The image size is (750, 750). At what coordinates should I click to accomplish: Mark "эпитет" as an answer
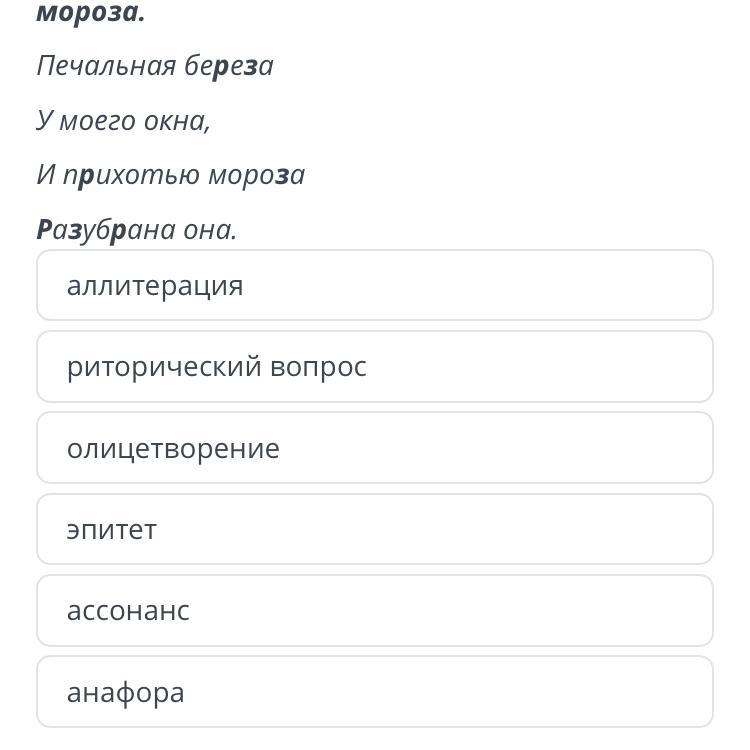click(374, 530)
